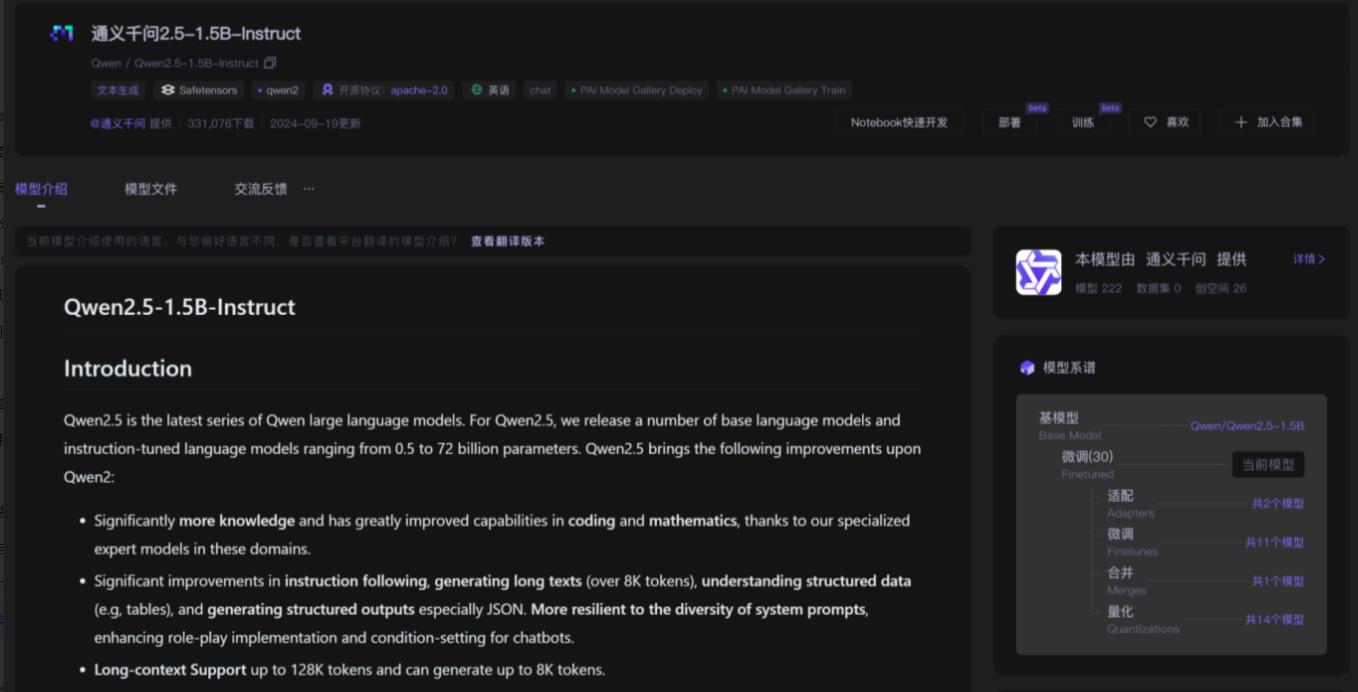Click the PAI Model Gallery Train tag
The height and width of the screenshot is (692, 1358).
(x=784, y=90)
